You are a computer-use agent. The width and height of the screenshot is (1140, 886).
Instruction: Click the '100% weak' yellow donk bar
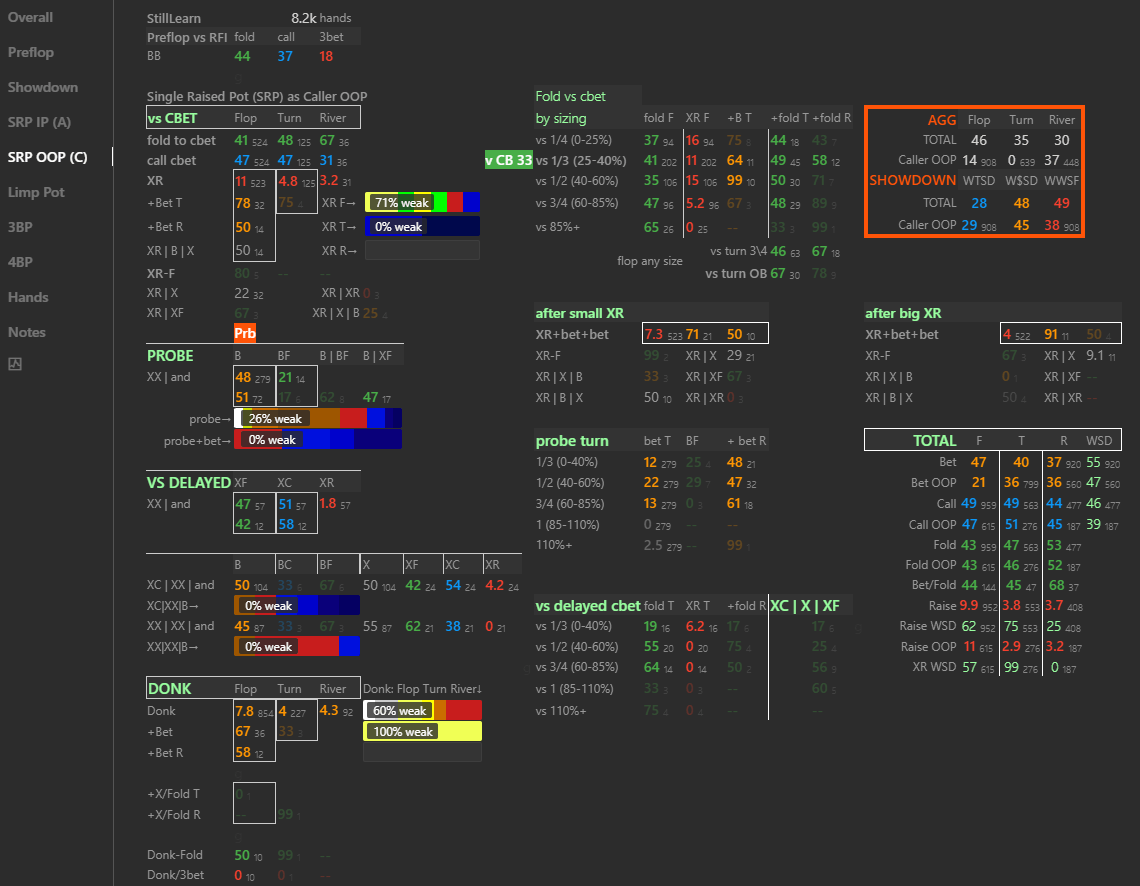[x=422, y=731]
